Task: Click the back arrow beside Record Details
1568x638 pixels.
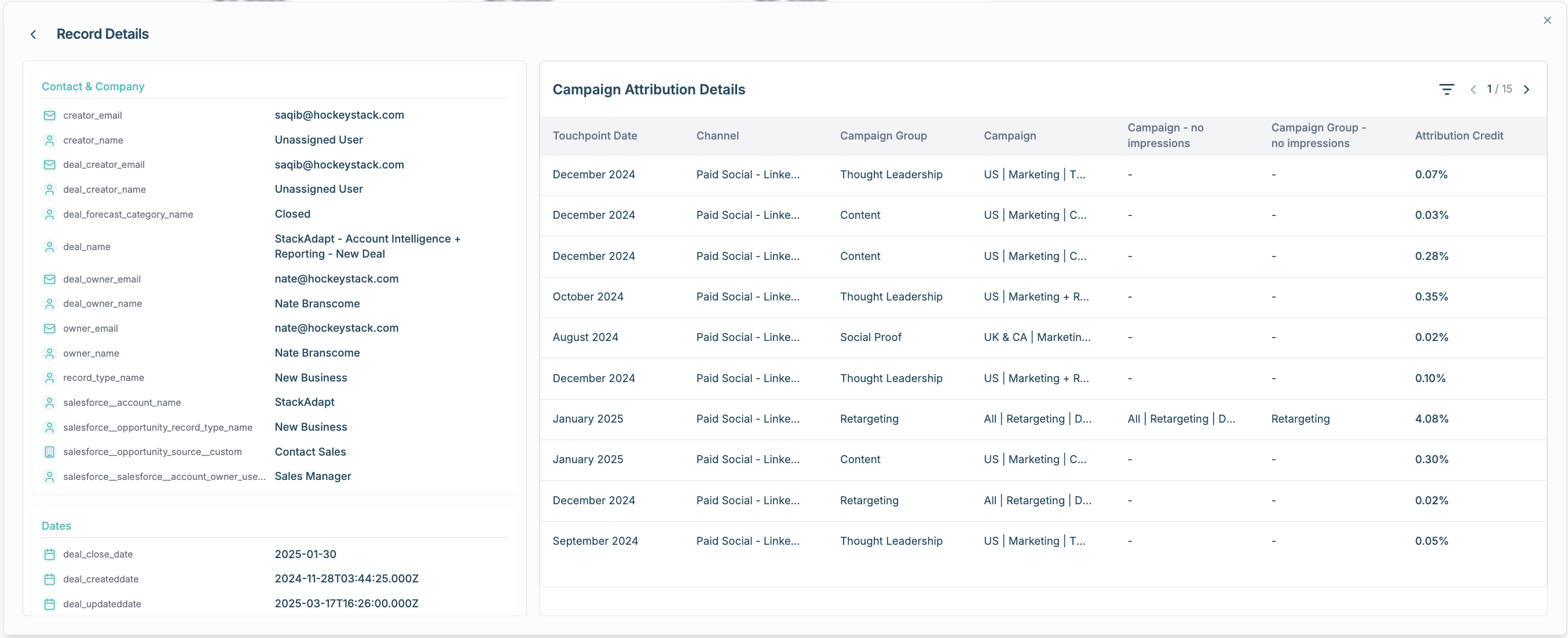Action: [x=34, y=35]
